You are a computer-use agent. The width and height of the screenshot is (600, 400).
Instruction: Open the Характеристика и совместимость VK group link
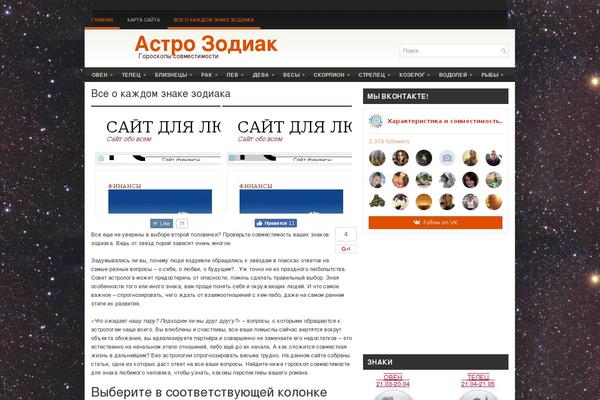click(x=445, y=121)
